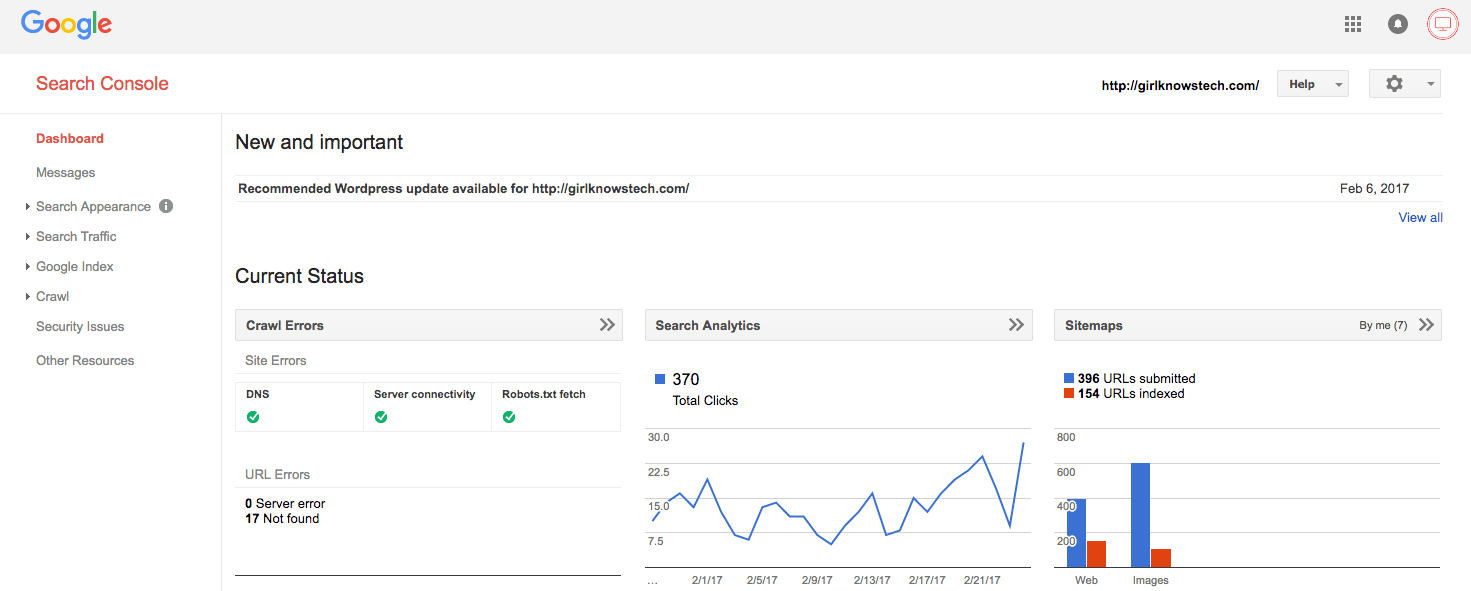Open Search Analytics details double-arrow icon
The image size is (1471, 591).
[1016, 325]
